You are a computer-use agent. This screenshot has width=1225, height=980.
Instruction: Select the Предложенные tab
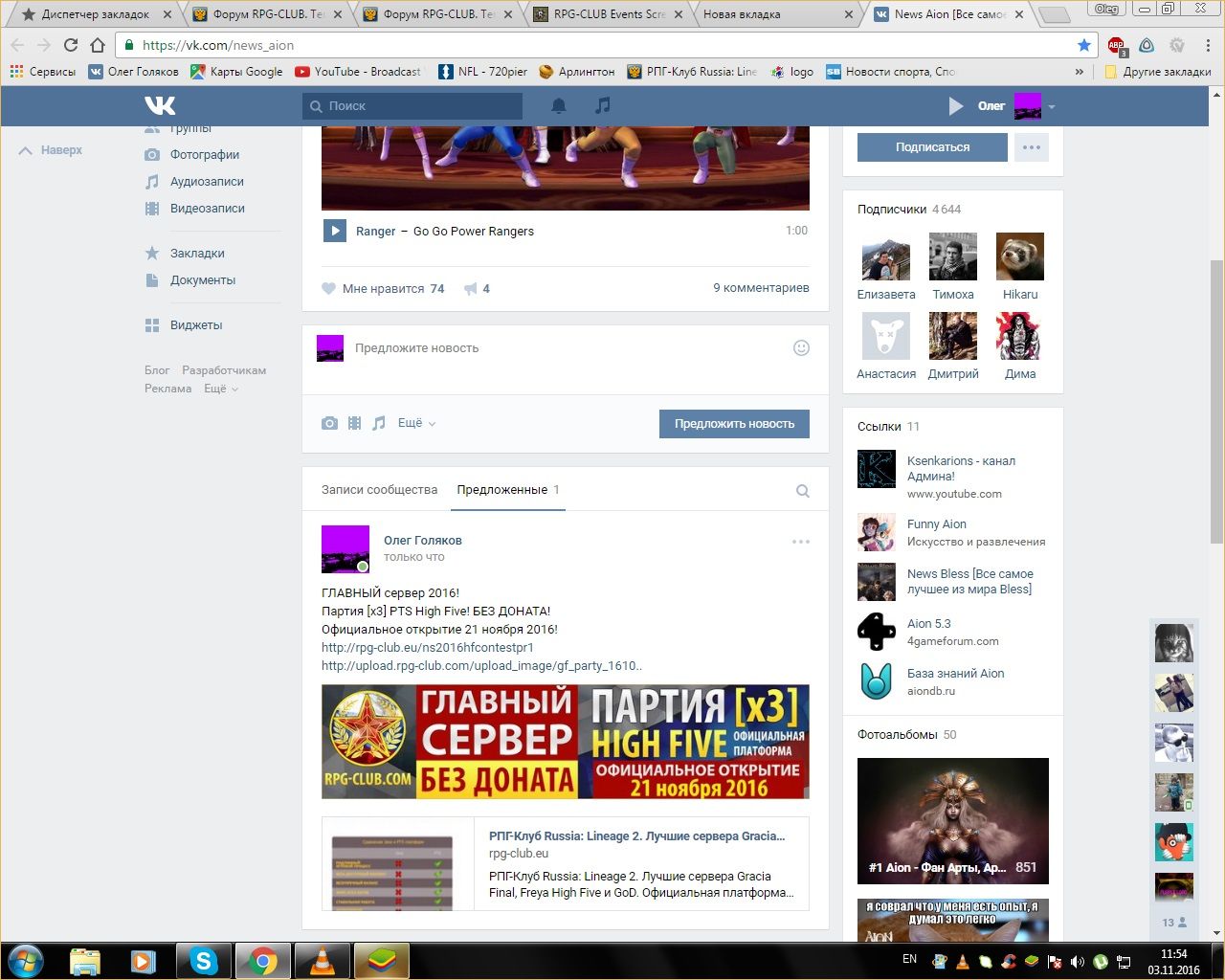pyautogui.click(x=502, y=490)
